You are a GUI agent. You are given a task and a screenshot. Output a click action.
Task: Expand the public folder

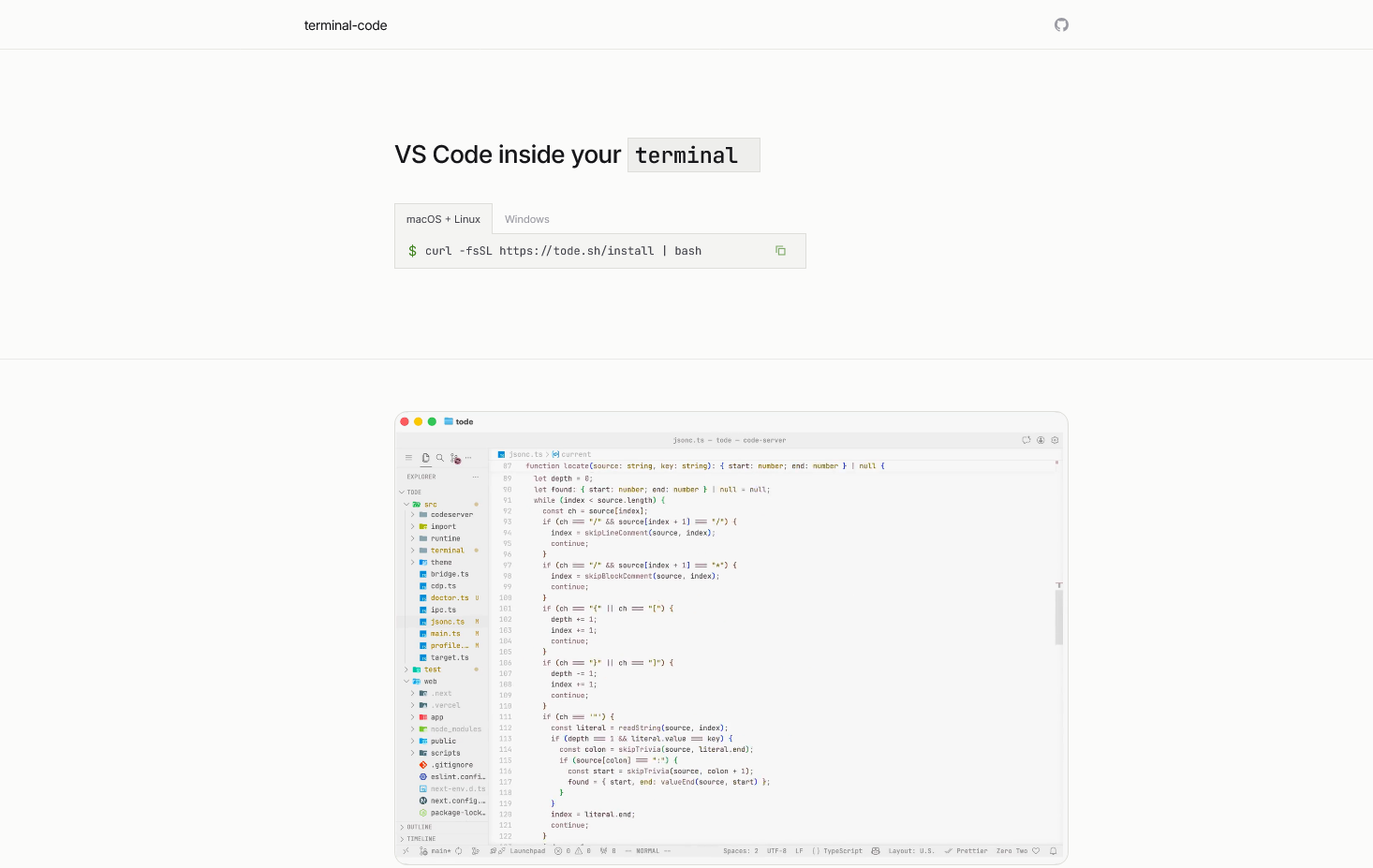pos(412,742)
